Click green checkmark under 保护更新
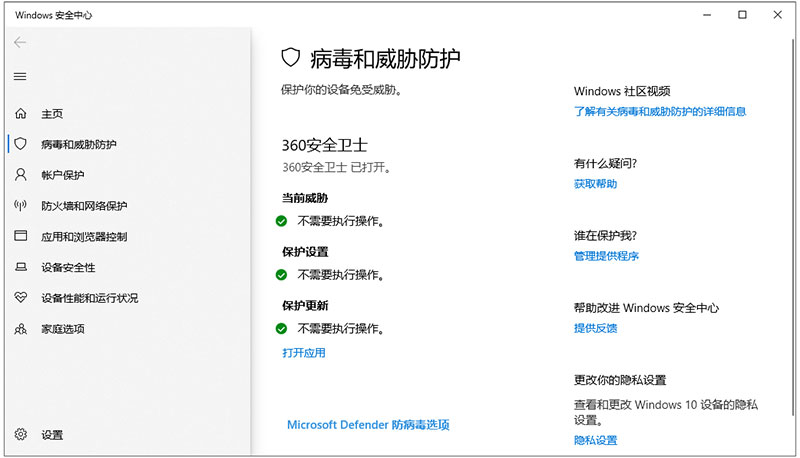 pyautogui.click(x=281, y=328)
